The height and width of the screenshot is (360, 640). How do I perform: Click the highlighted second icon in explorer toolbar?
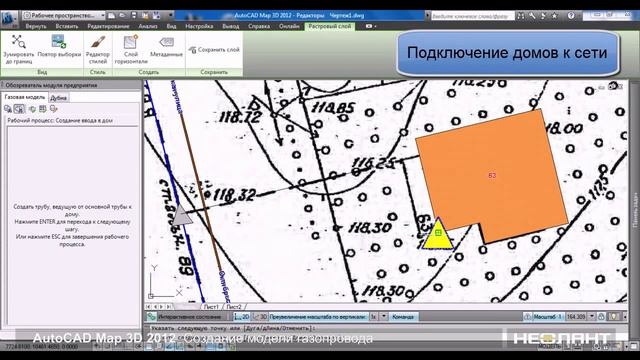[x=19, y=109]
